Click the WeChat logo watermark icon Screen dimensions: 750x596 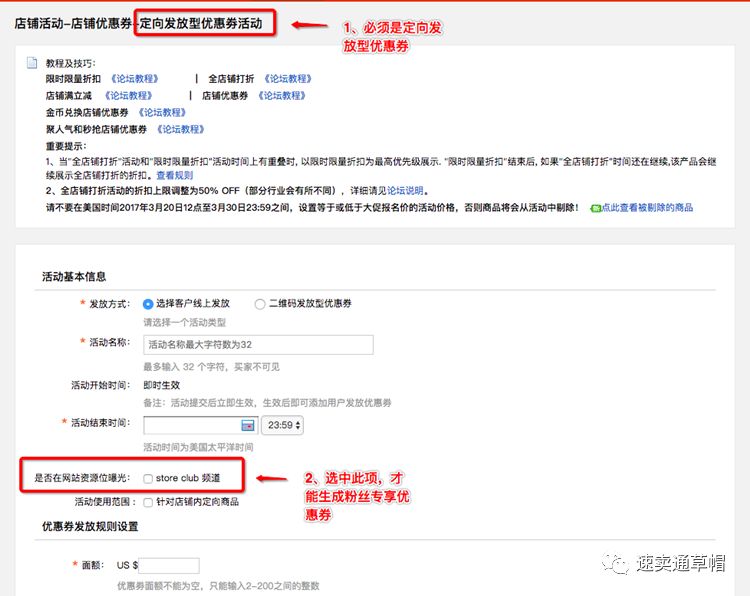tap(619, 565)
